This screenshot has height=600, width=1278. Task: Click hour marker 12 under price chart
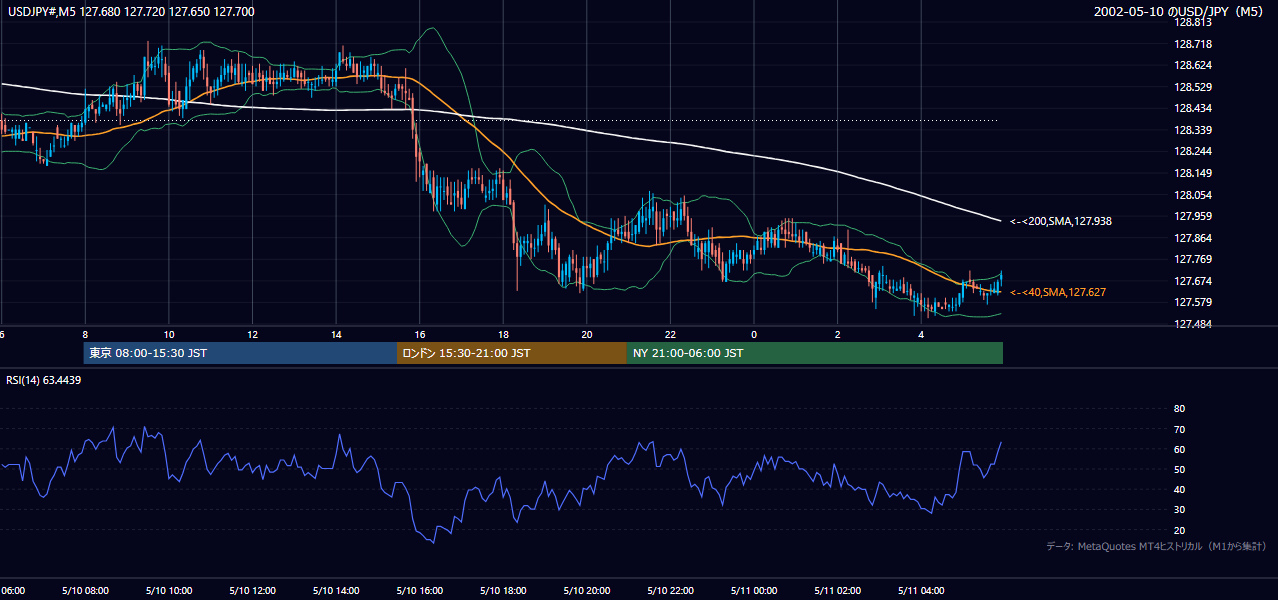[252, 334]
